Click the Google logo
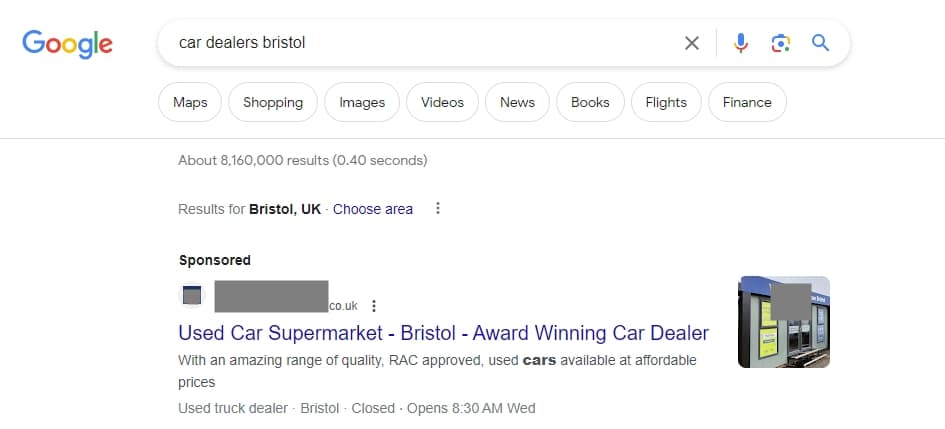This screenshot has height=429, width=945. [67, 43]
